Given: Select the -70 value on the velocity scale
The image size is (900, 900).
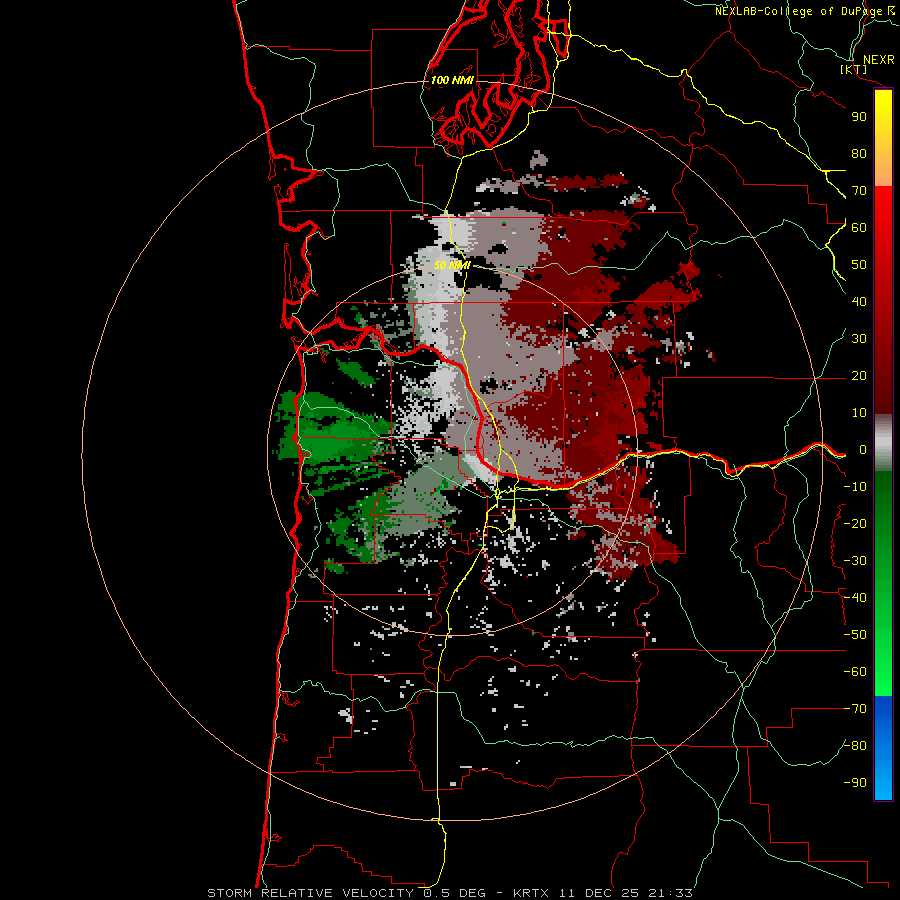Looking at the screenshot, I should (x=855, y=709).
